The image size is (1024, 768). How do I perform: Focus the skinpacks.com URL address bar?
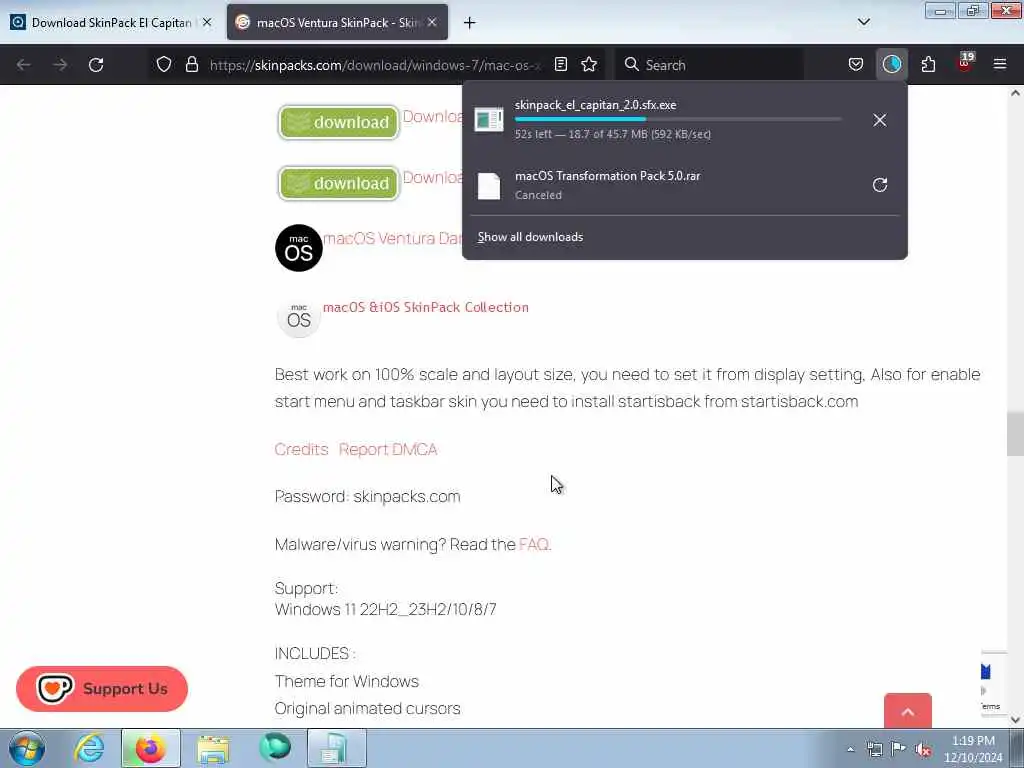coord(375,65)
